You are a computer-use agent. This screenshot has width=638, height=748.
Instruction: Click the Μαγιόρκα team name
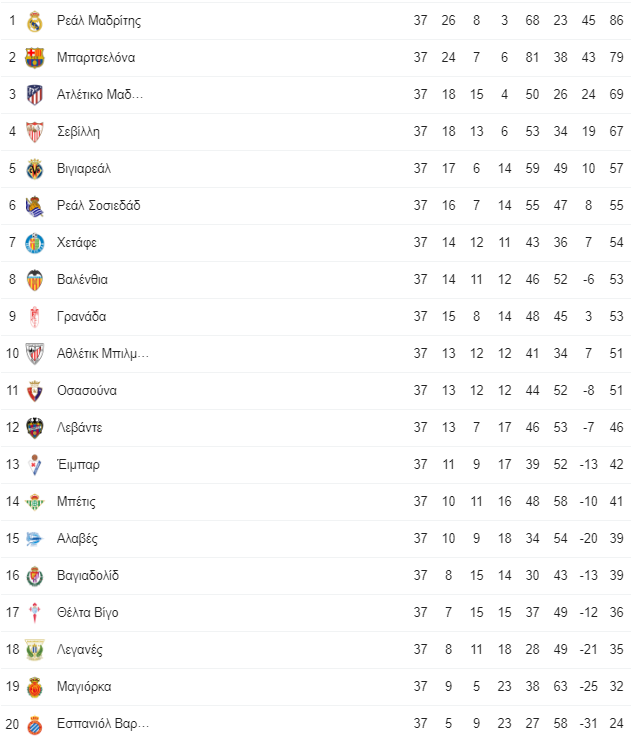[84, 686]
